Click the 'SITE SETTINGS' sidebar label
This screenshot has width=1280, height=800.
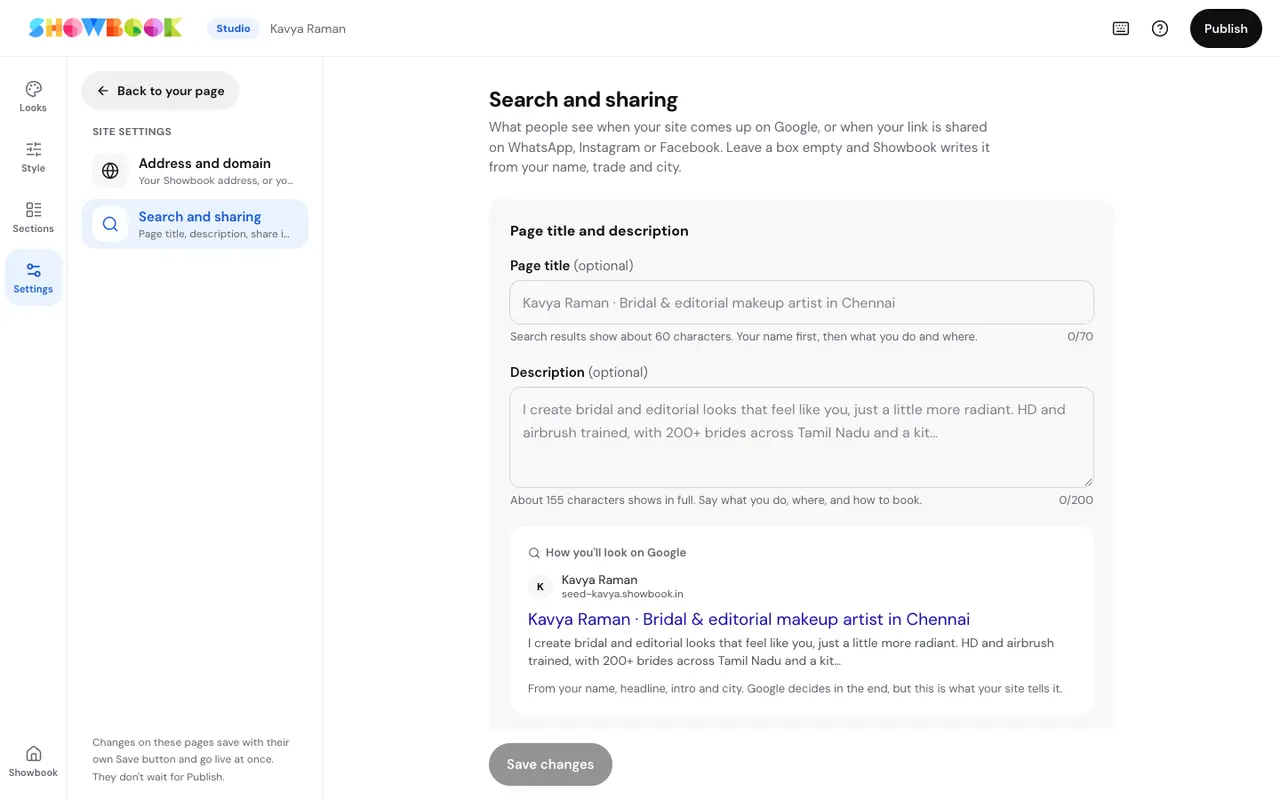pos(132,132)
